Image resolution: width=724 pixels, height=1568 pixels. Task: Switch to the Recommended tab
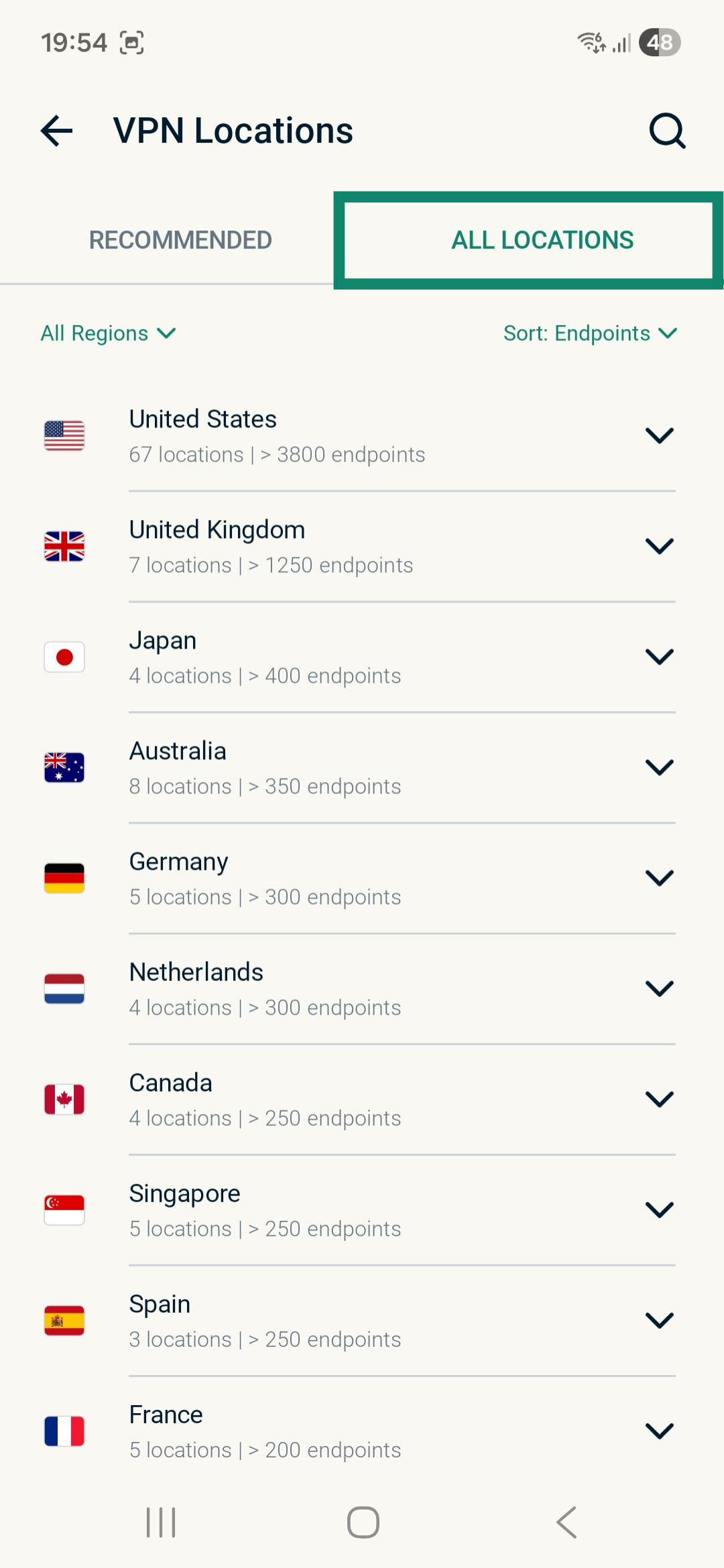tap(180, 240)
